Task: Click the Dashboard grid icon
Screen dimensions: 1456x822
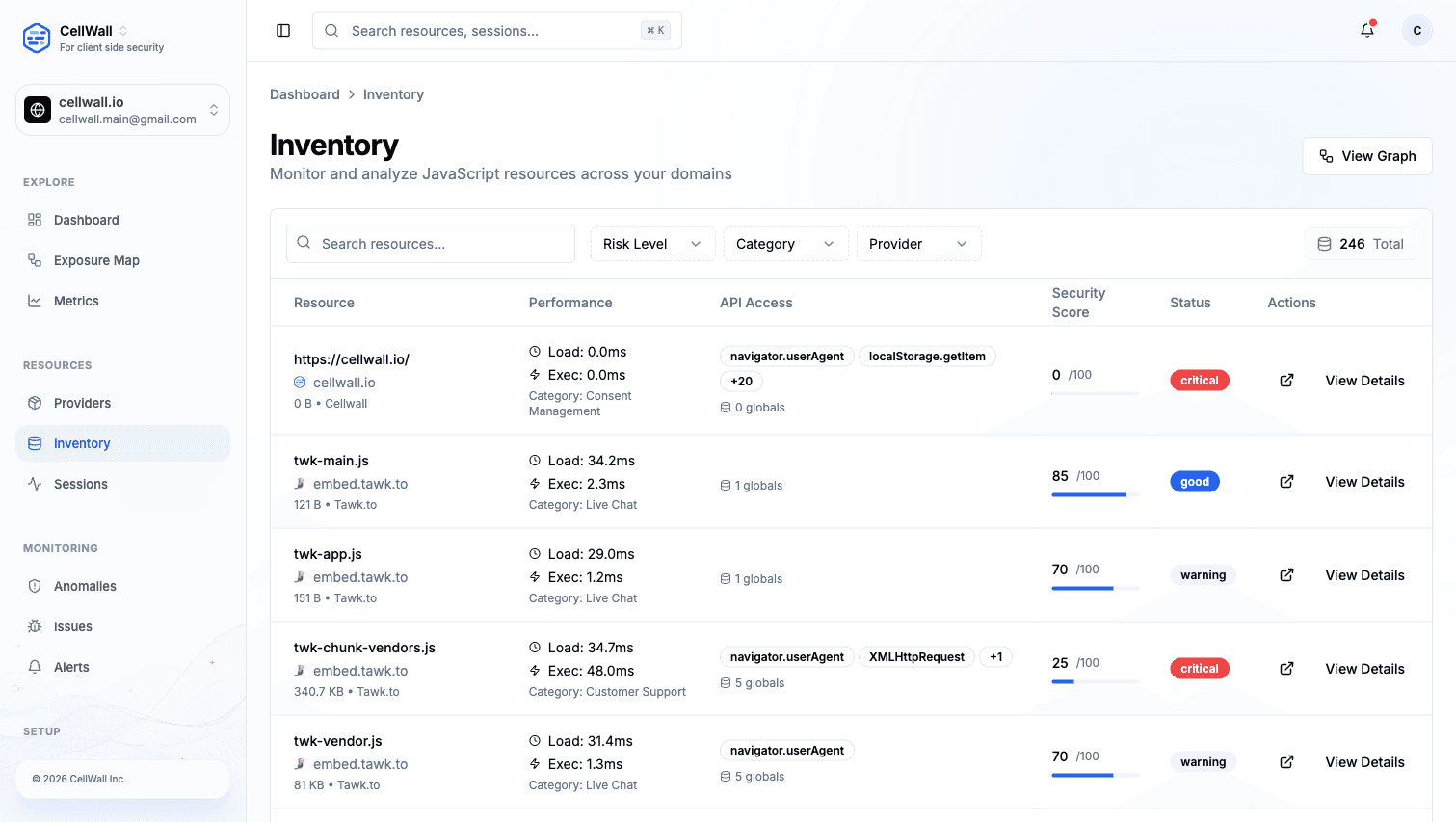Action: point(35,220)
